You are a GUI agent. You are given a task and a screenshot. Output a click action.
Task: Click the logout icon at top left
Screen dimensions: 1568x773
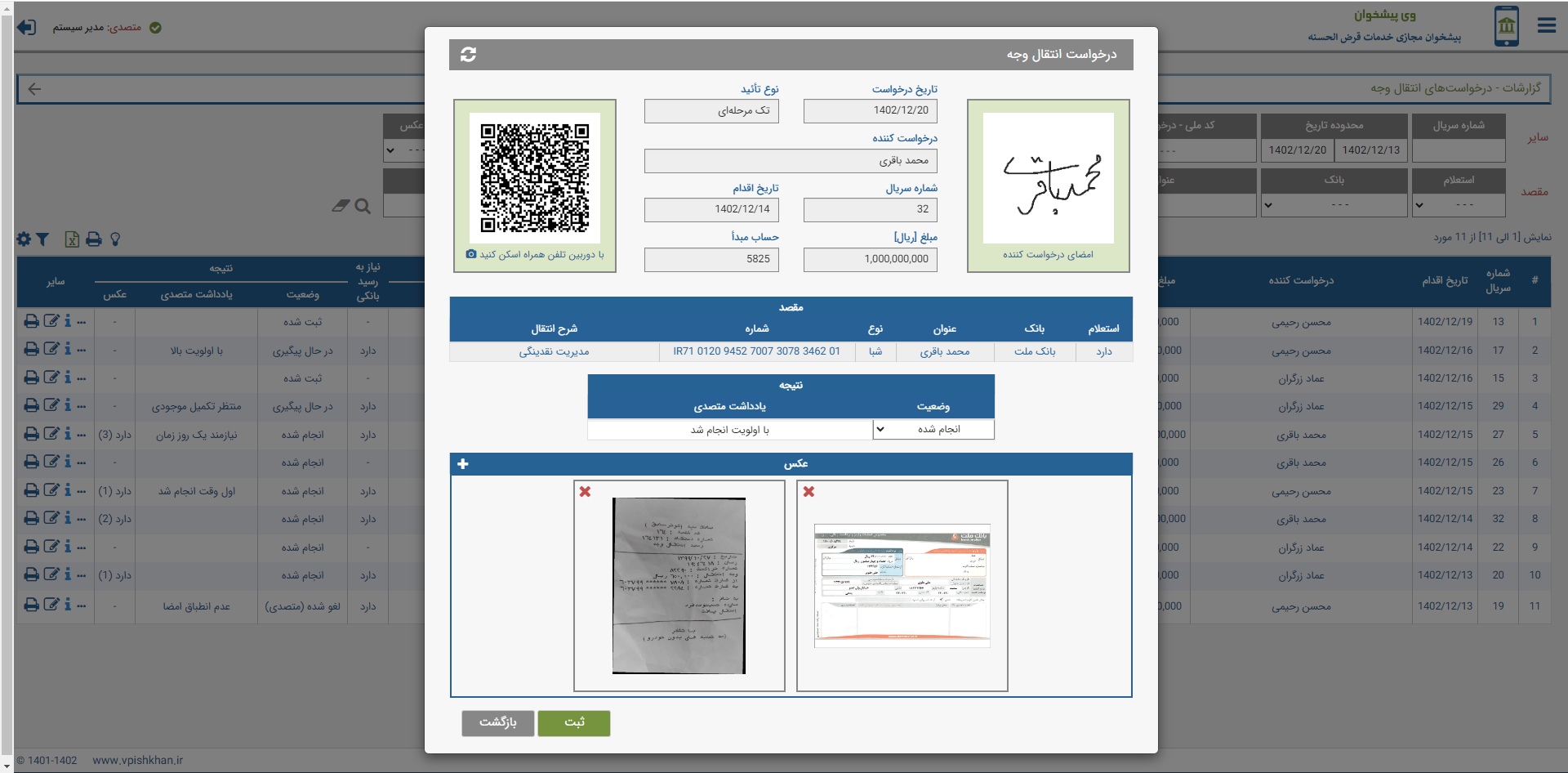pos(27,27)
